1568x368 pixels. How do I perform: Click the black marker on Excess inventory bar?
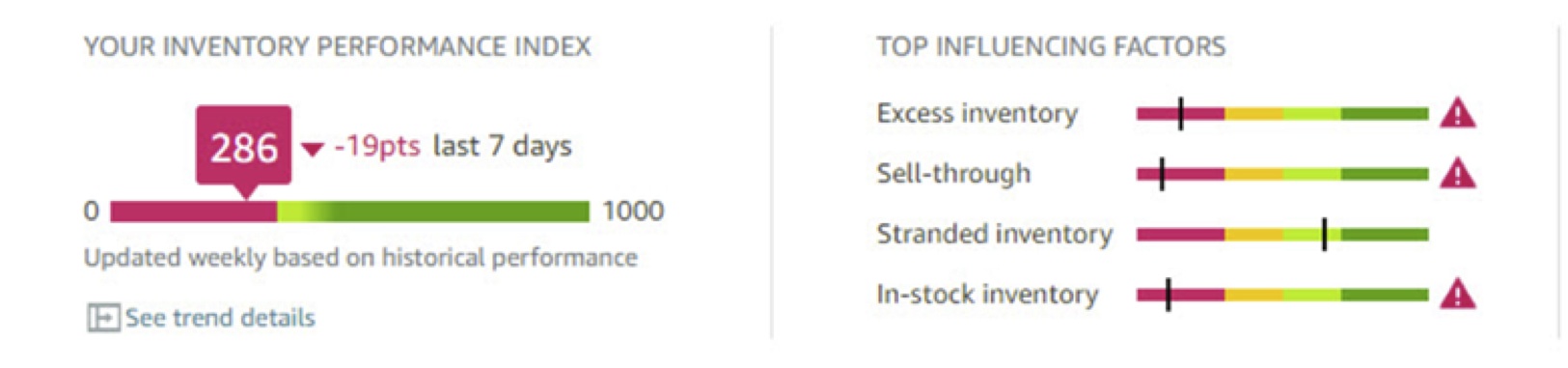[x=1180, y=114]
